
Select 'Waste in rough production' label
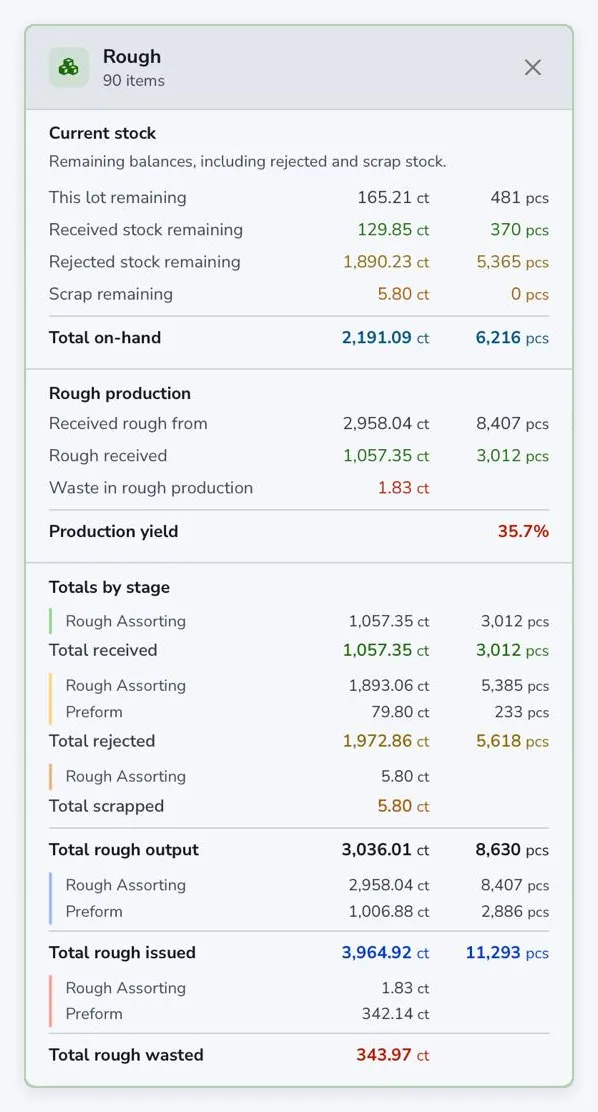click(151, 488)
